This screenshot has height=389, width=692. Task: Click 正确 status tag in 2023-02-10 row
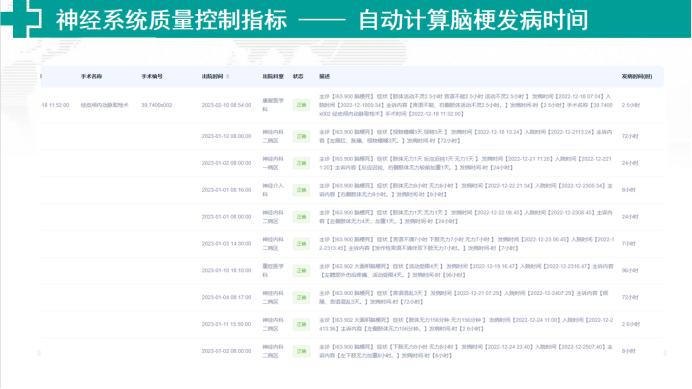[301, 105]
